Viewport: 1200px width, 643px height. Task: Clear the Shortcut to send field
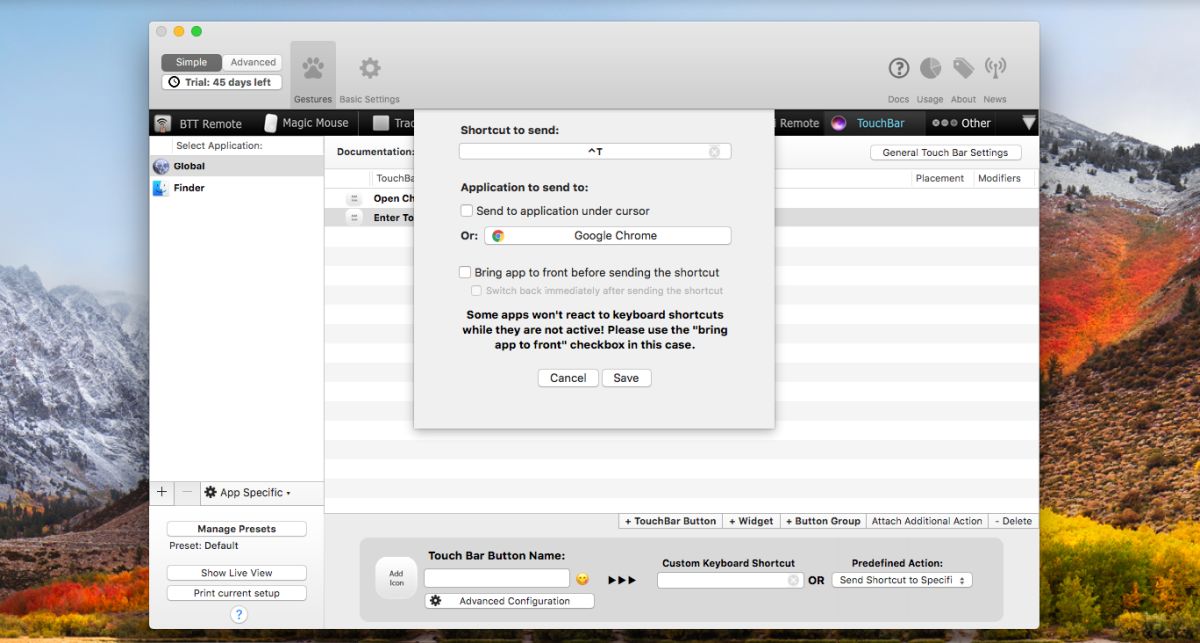click(714, 152)
